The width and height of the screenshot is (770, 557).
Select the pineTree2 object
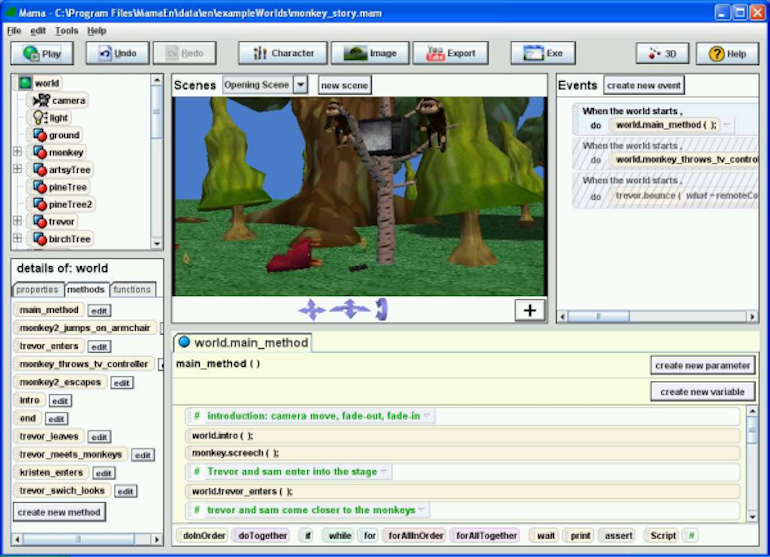(63, 204)
